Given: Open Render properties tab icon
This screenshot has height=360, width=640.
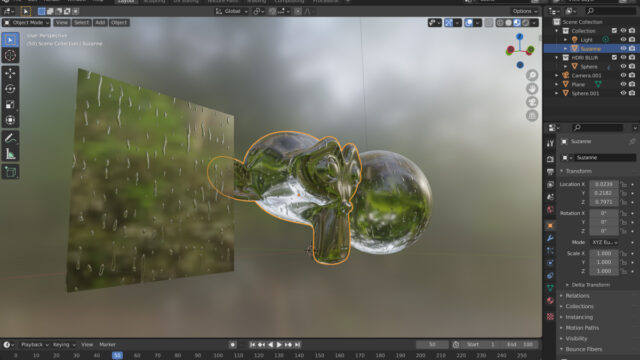Looking at the screenshot, I should tap(550, 159).
